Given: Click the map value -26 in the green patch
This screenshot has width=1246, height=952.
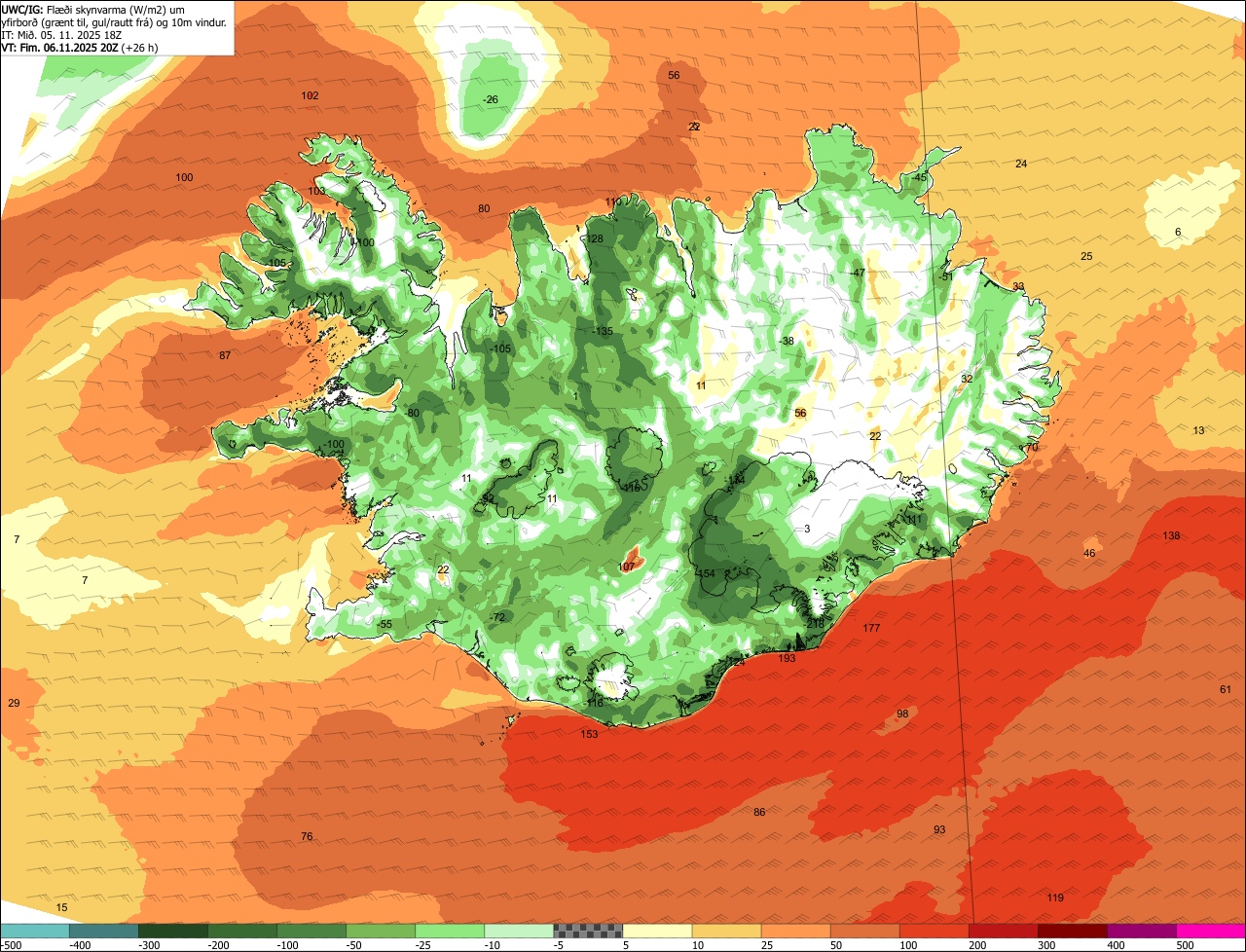Looking at the screenshot, I should click(491, 99).
